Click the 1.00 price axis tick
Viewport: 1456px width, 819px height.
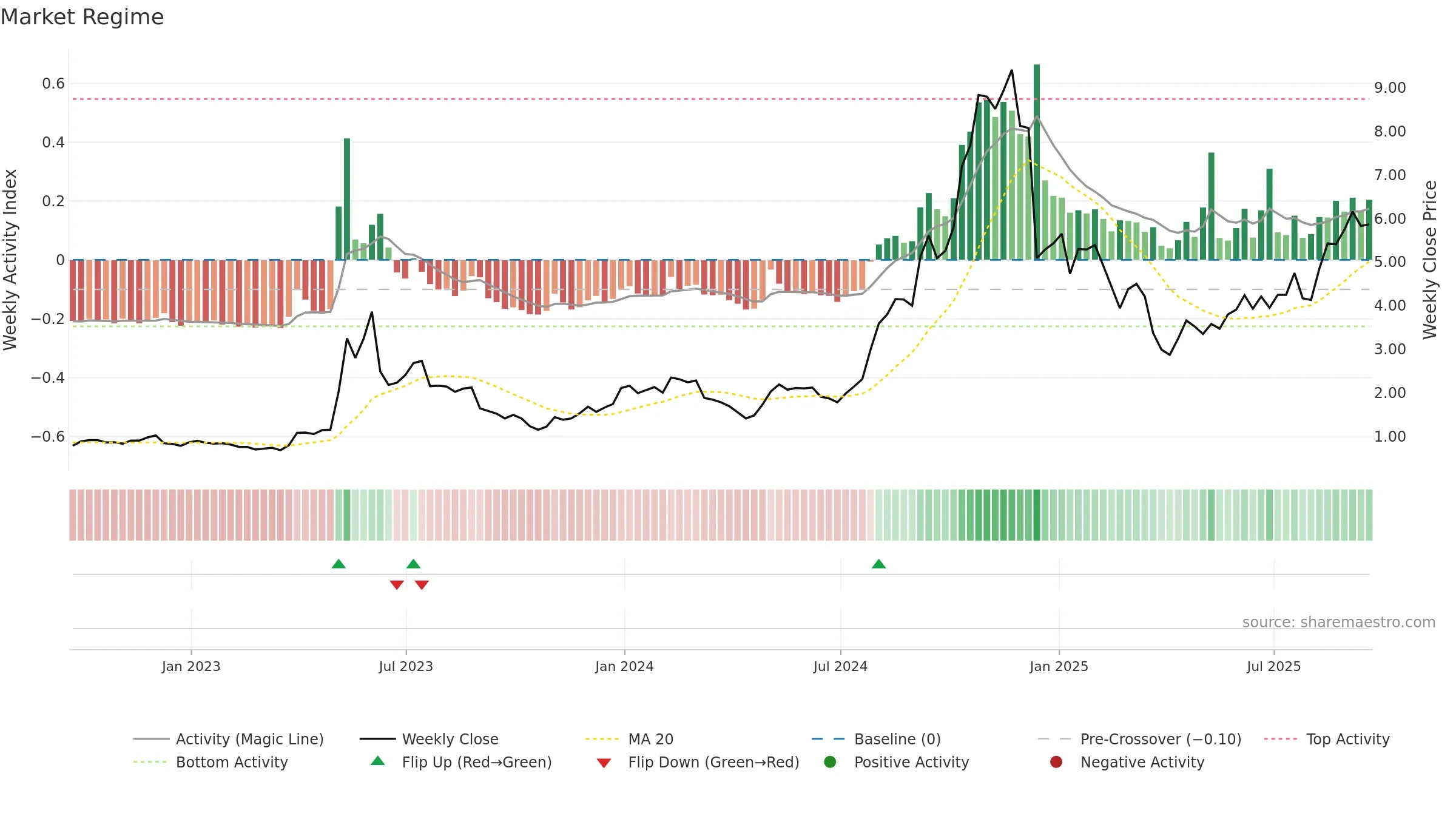(x=1390, y=436)
